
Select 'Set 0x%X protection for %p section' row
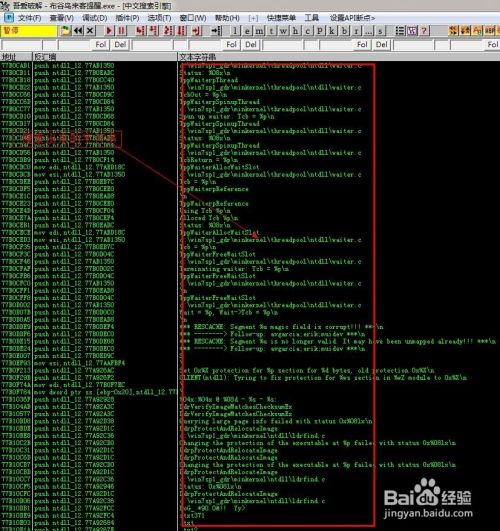pos(307,370)
